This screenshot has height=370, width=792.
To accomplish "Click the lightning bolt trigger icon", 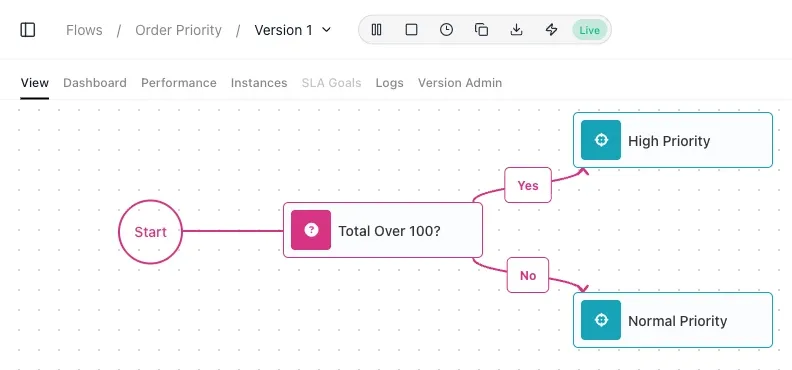I will (551, 30).
